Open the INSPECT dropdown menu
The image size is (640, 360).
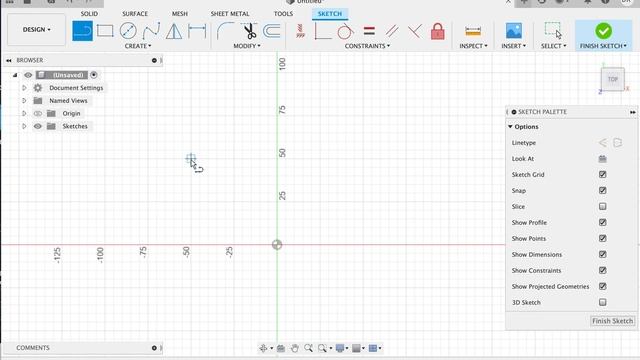click(473, 46)
